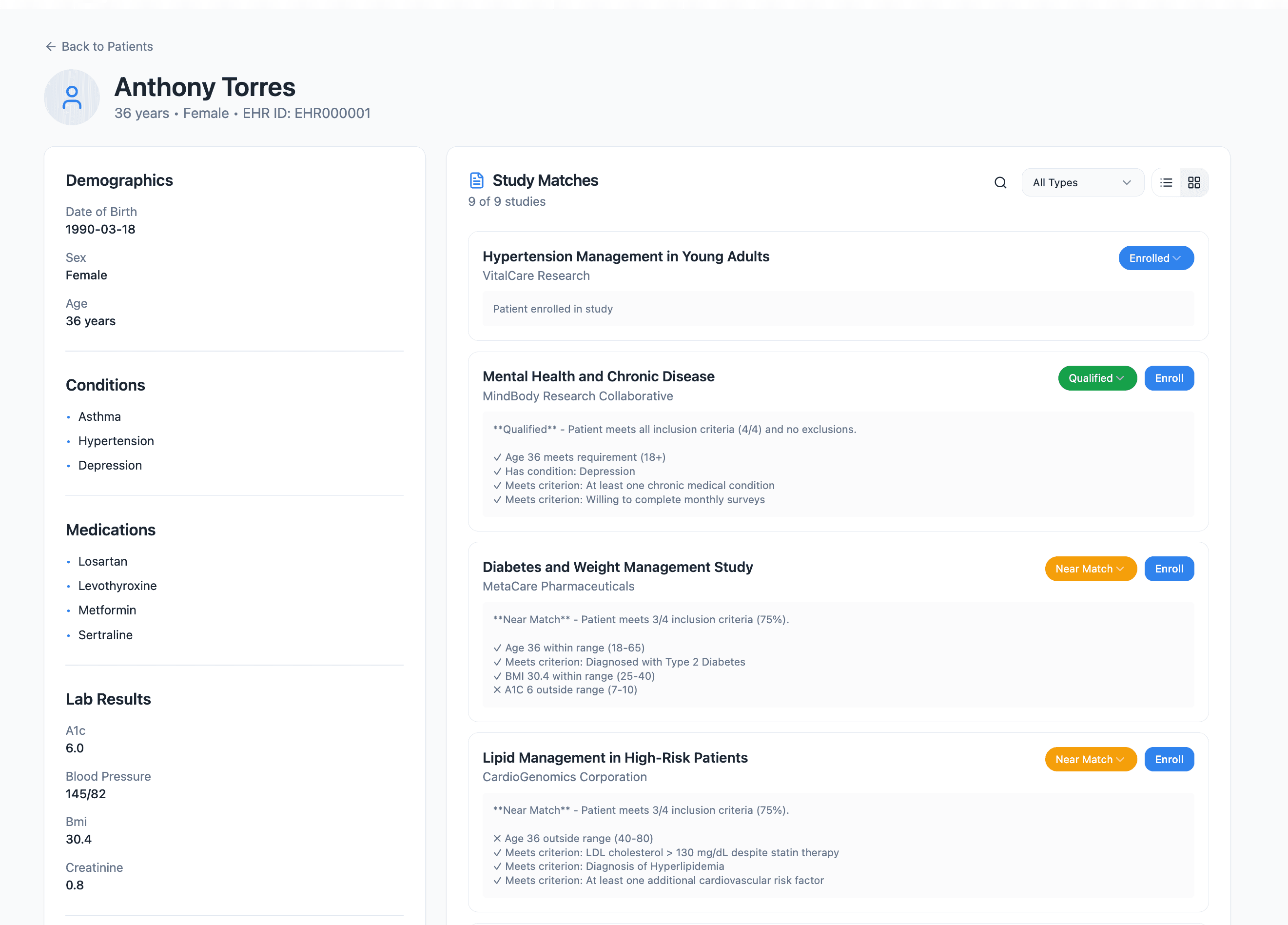Click the Diabetes and Weight Management Study title

617,567
